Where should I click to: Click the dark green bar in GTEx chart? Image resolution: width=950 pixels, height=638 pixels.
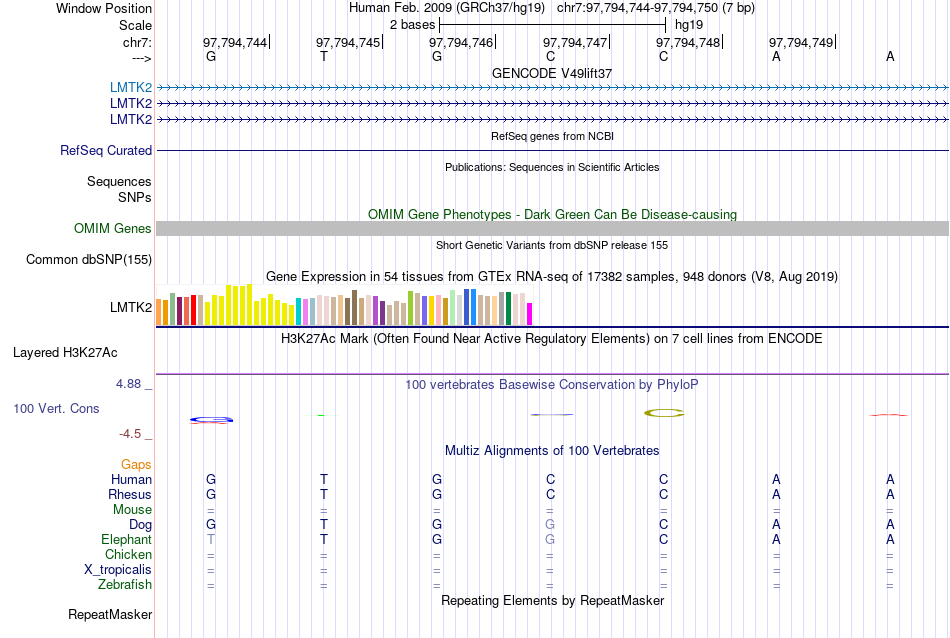[508, 308]
